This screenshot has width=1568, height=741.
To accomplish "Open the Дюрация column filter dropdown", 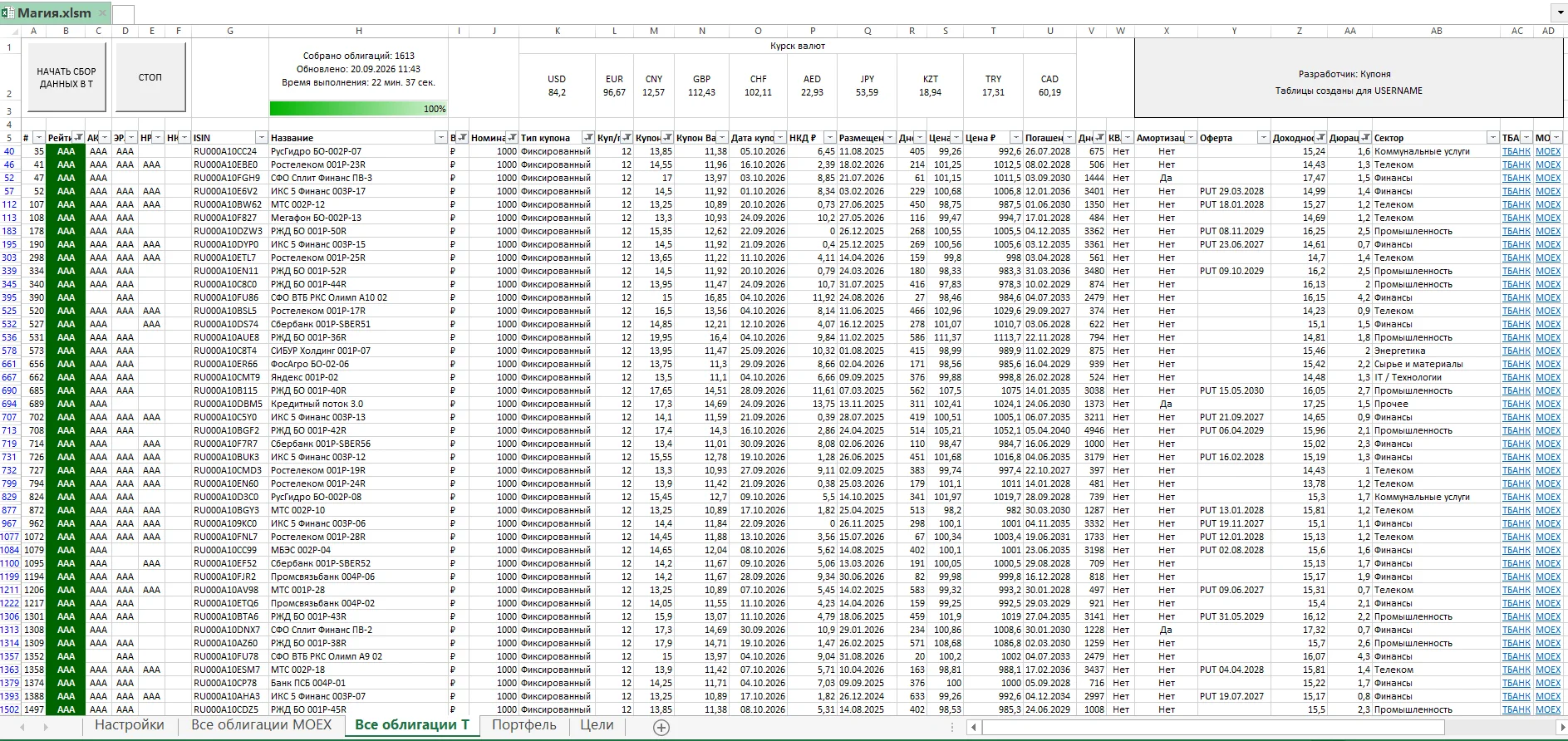I will coord(1365,138).
